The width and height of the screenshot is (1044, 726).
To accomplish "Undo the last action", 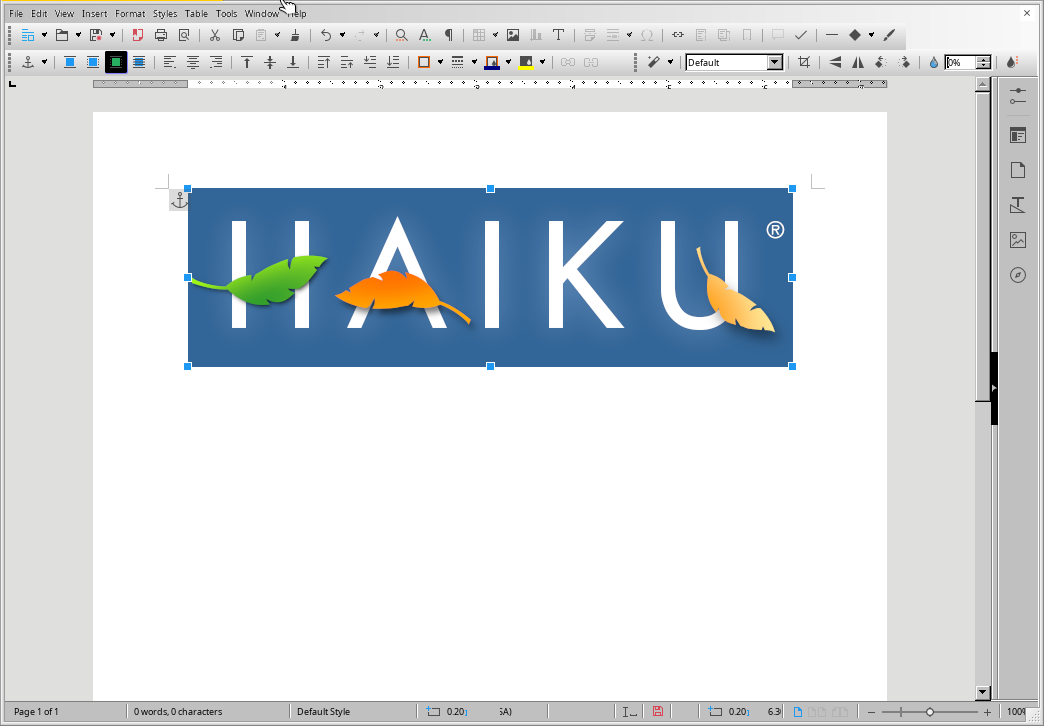I will [x=326, y=35].
